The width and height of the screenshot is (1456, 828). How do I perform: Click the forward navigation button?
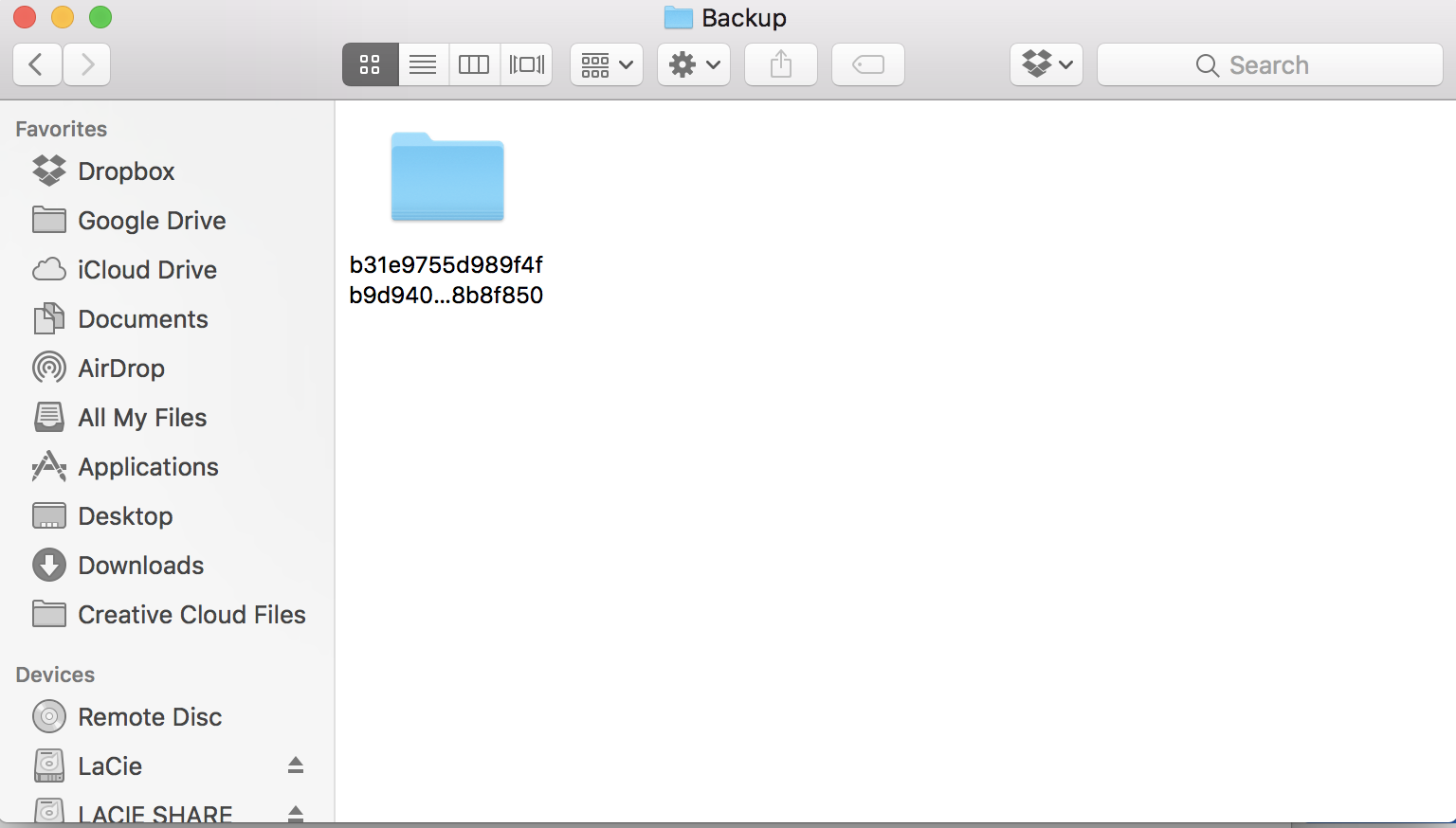tap(86, 64)
